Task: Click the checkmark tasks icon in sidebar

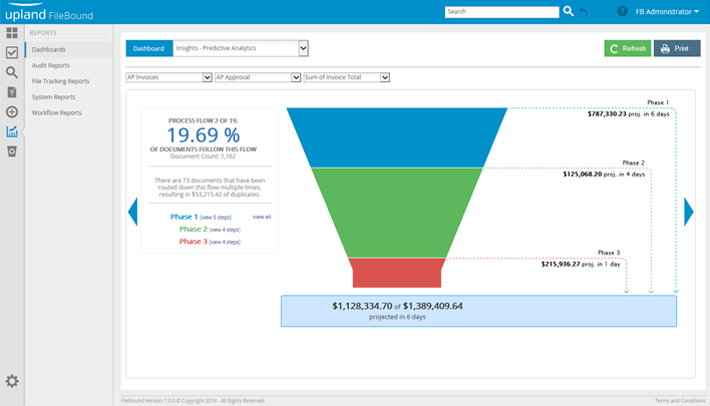Action: click(x=12, y=52)
